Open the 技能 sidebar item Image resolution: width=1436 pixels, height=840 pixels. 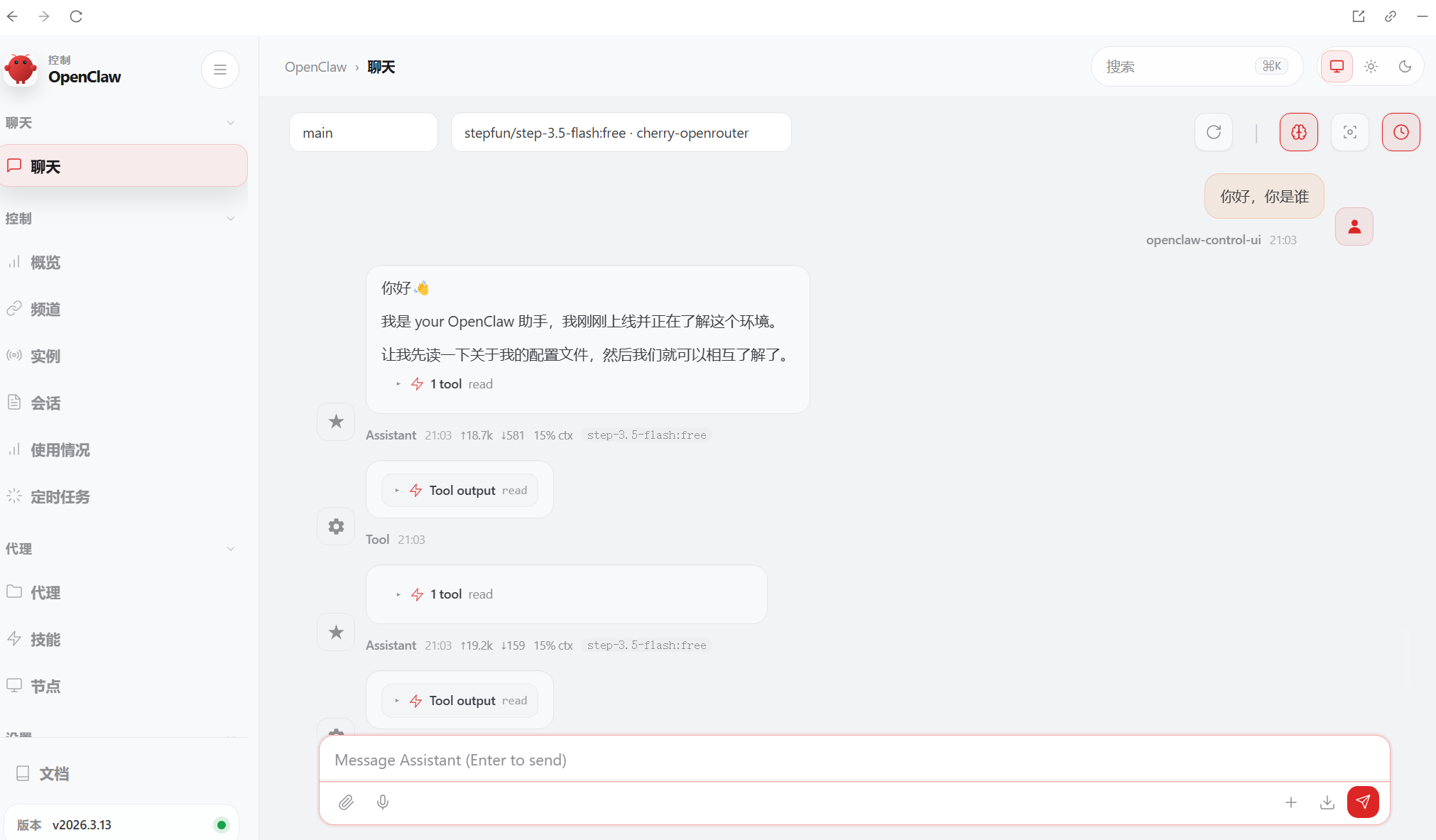click(45, 640)
